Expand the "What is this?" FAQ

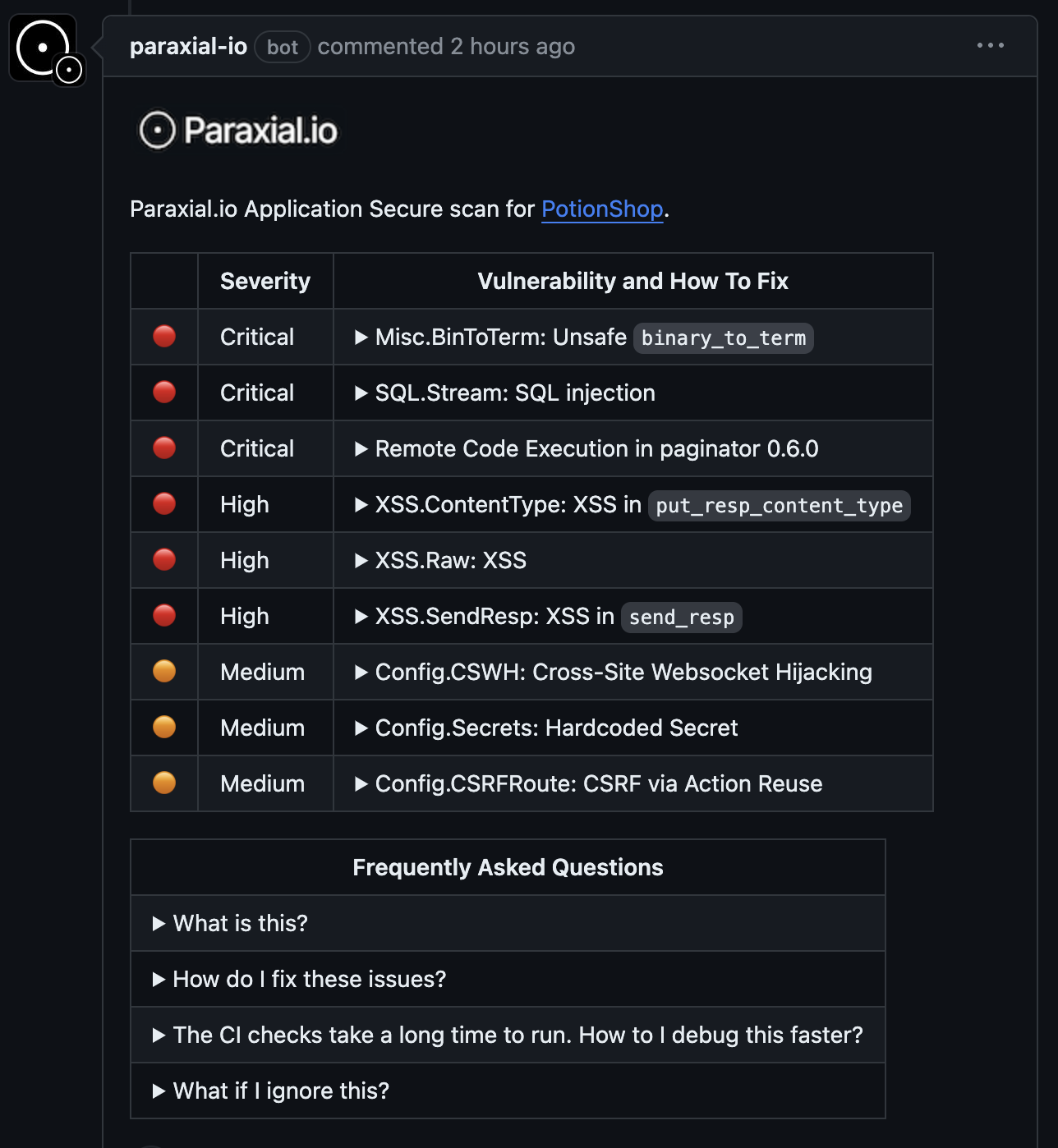click(x=230, y=924)
